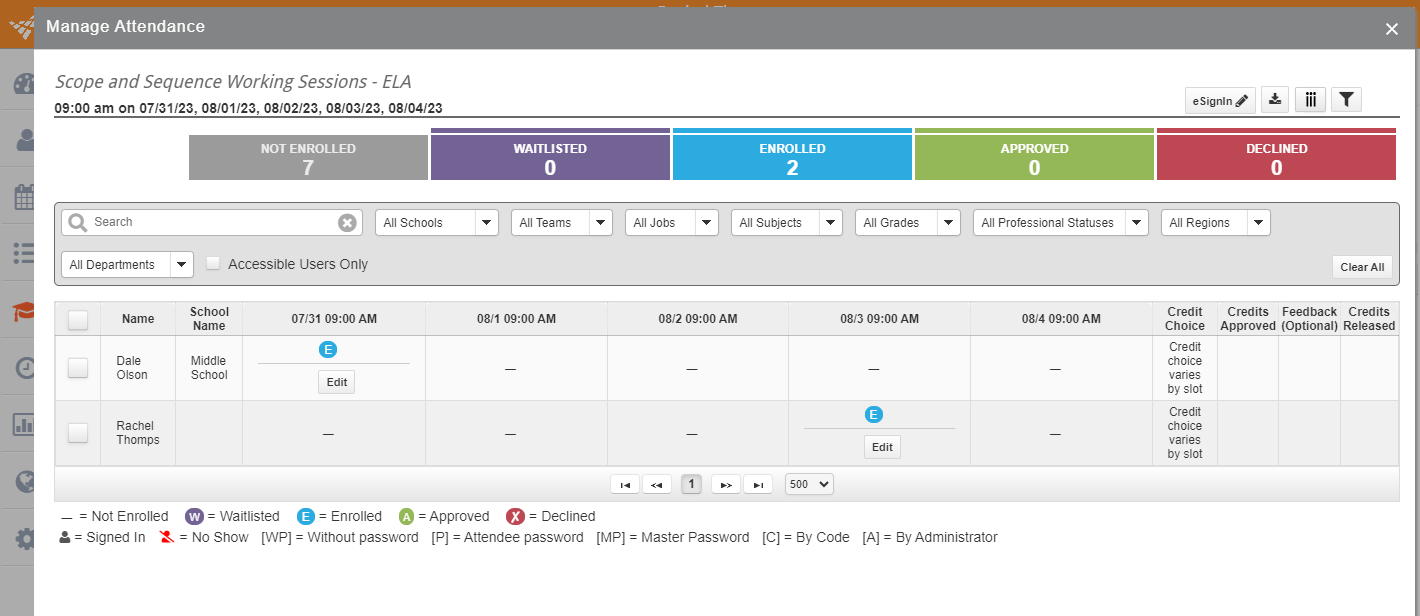Viewport: 1420px width, 616px height.
Task: Open the All Regions dropdown
Action: 1216,222
